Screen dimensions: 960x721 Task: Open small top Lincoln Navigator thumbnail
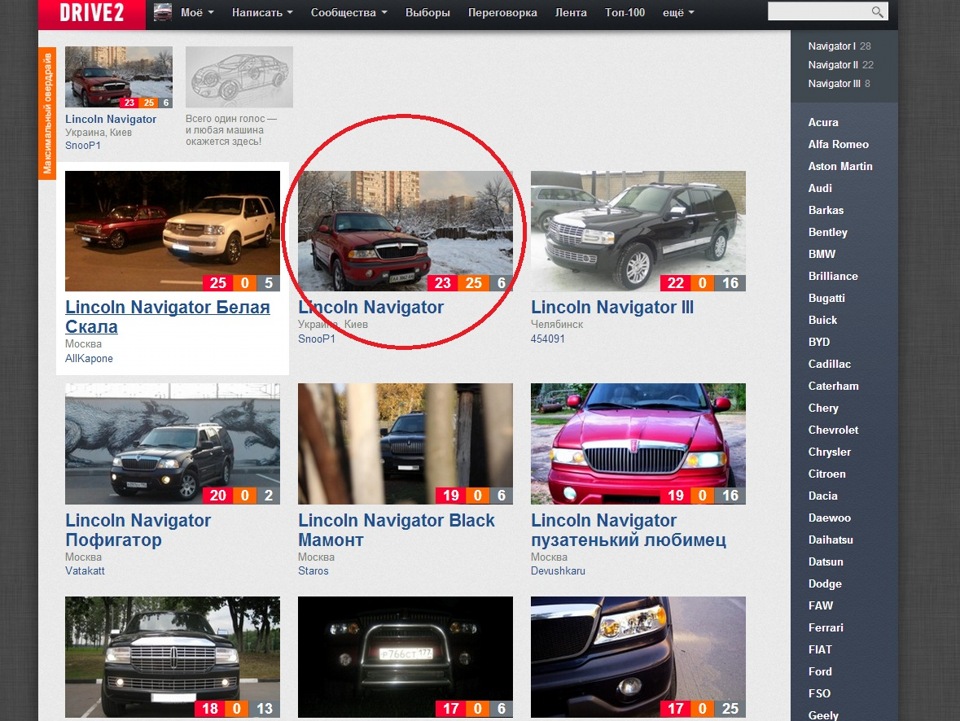click(119, 77)
